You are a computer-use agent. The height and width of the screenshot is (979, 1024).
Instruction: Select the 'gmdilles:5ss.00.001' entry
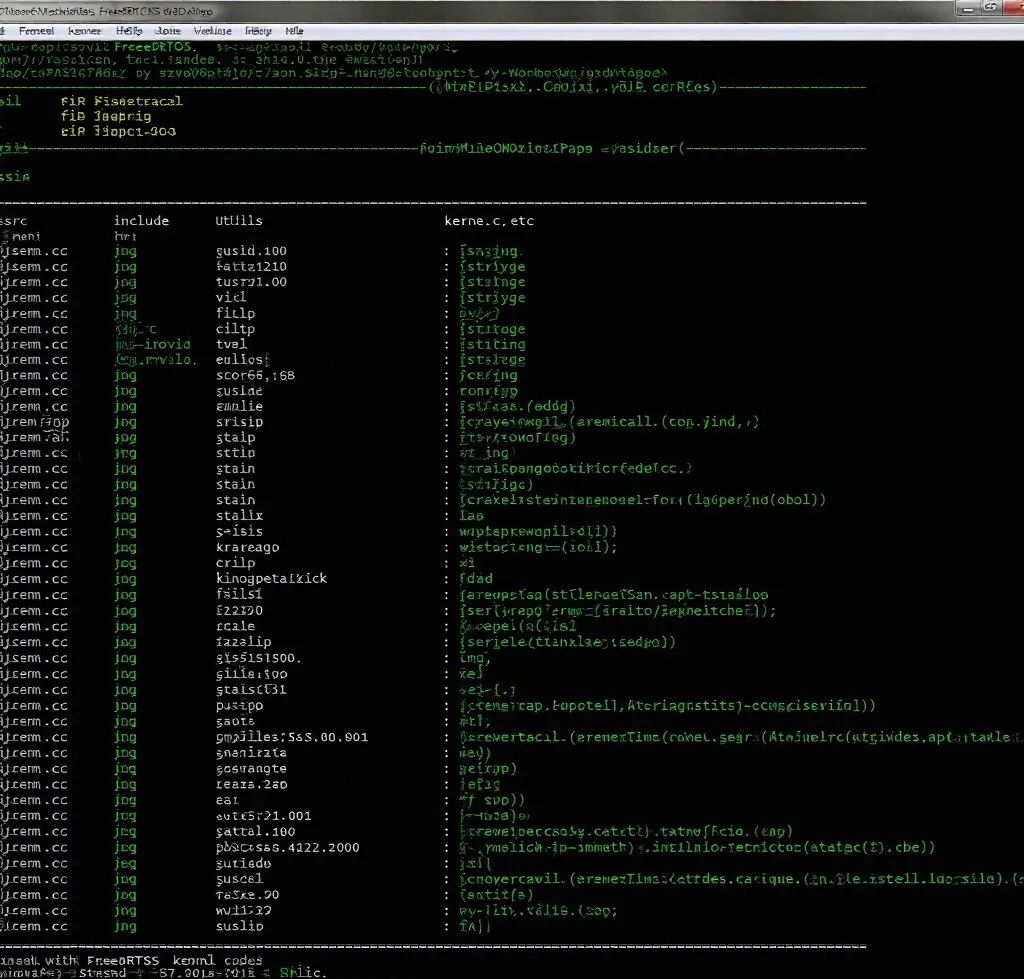click(x=291, y=737)
